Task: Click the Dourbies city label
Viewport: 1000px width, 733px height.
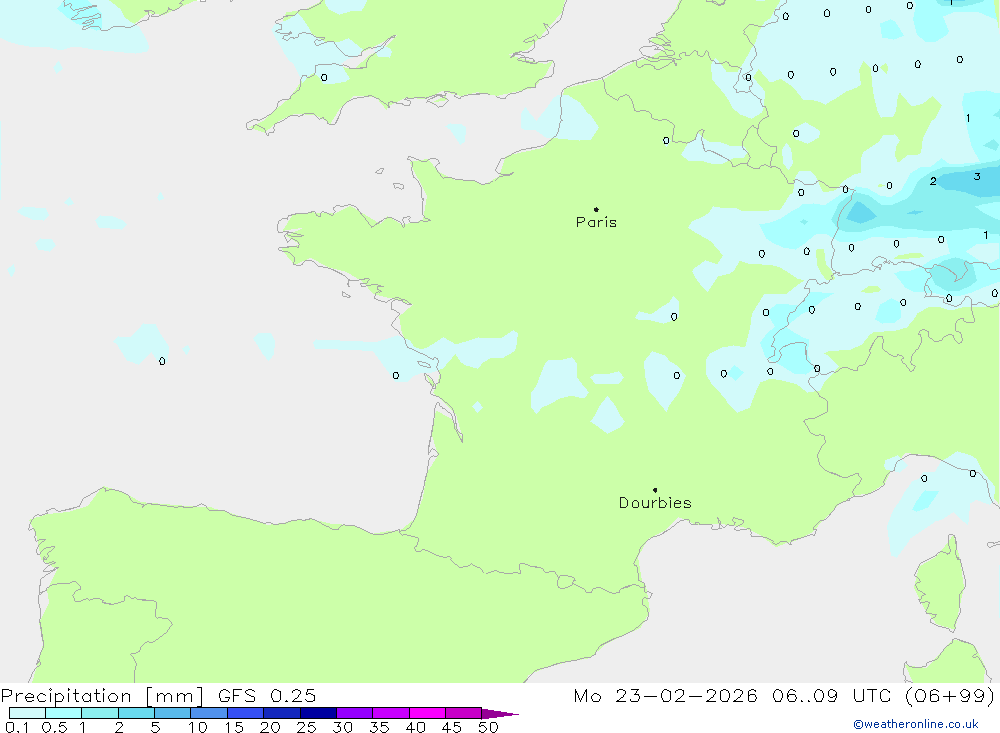Action: pos(655,503)
